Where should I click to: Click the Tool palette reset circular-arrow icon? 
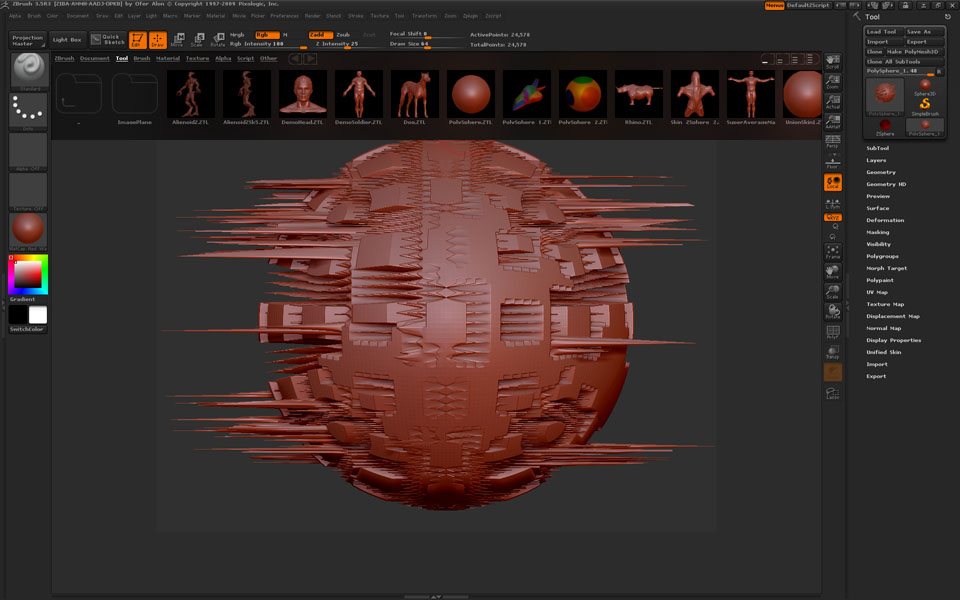pyautogui.click(x=948, y=17)
